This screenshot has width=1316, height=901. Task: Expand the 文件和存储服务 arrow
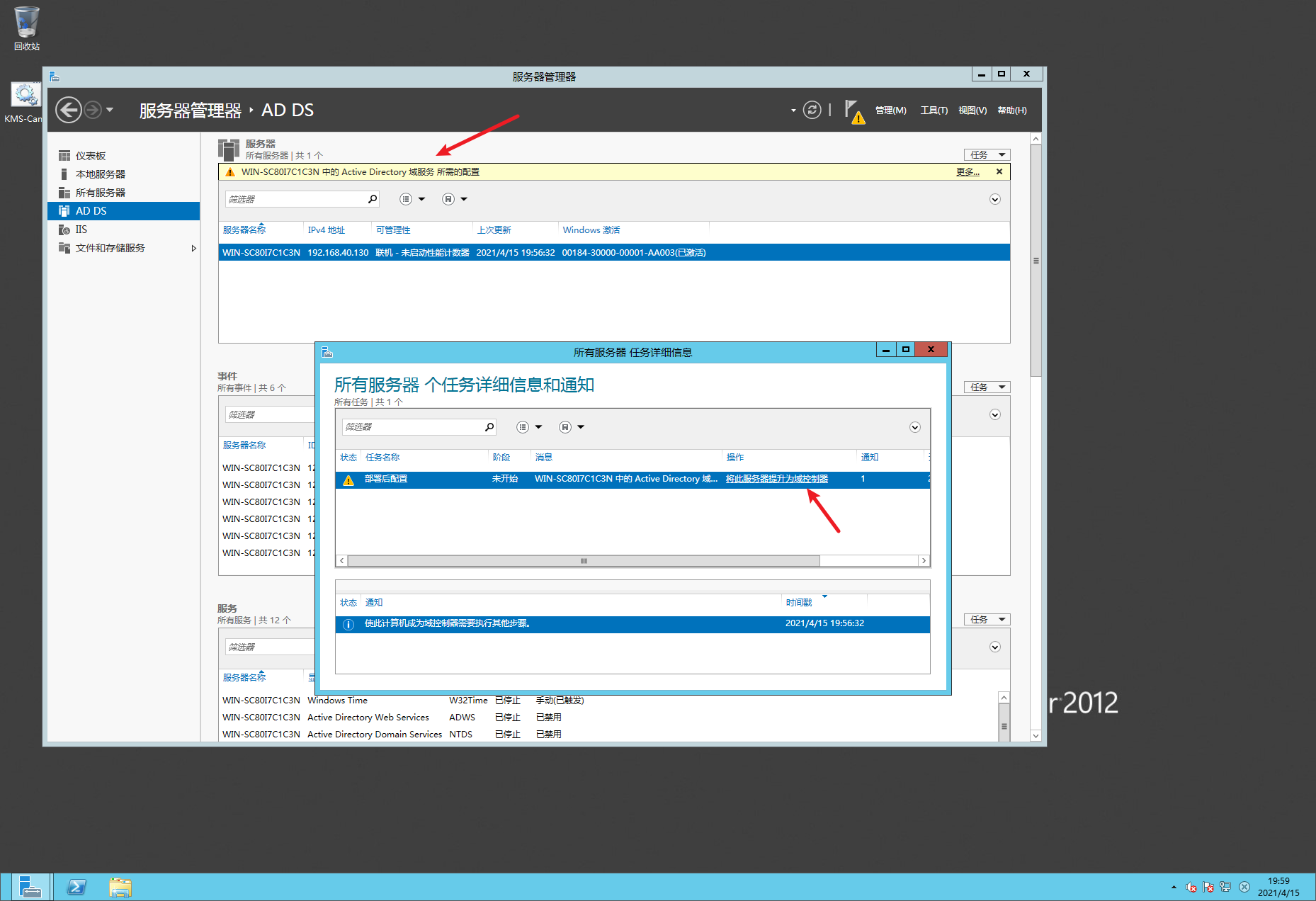(193, 248)
